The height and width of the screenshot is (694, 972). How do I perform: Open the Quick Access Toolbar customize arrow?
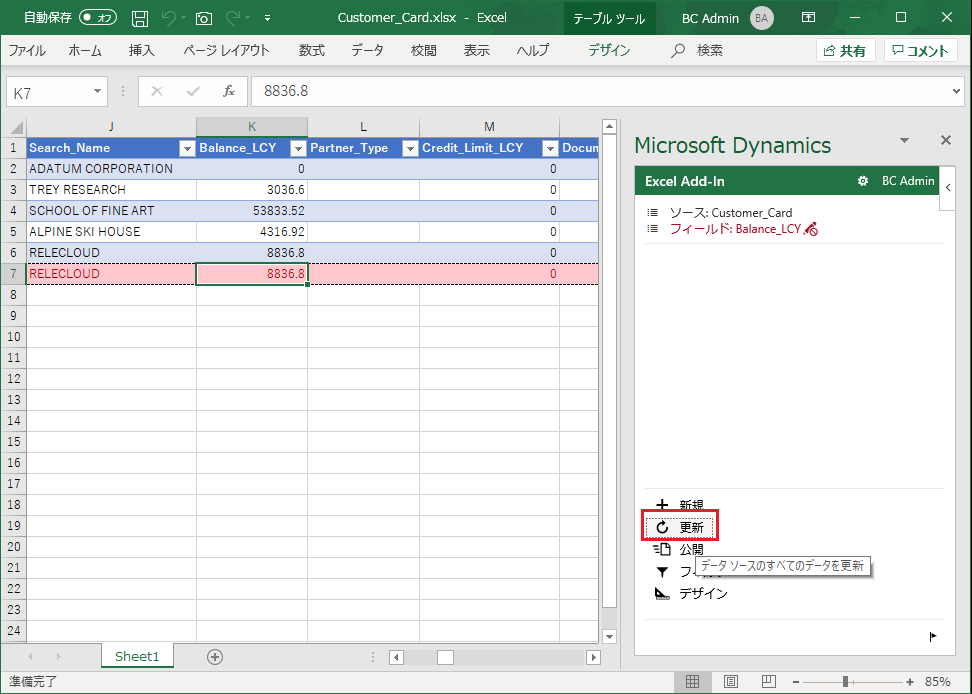click(267, 18)
